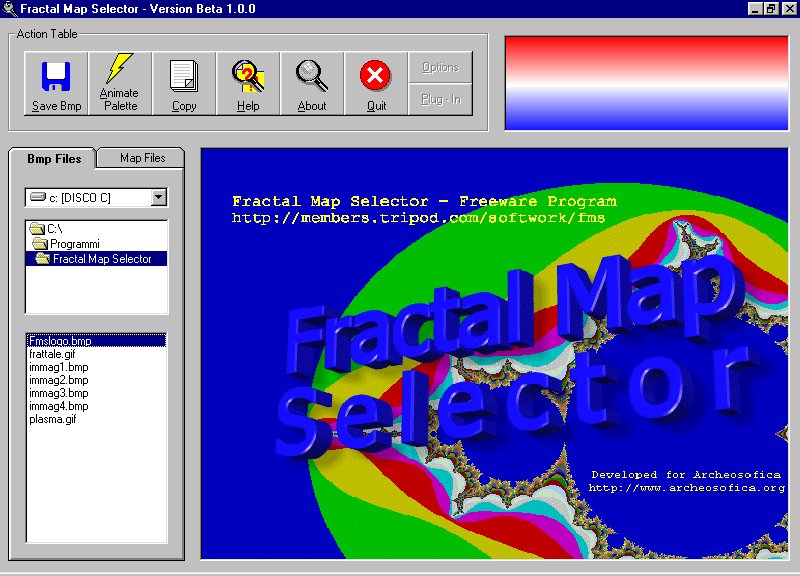Select the C:\ root folder
This screenshot has width=800, height=576.
pos(96,229)
